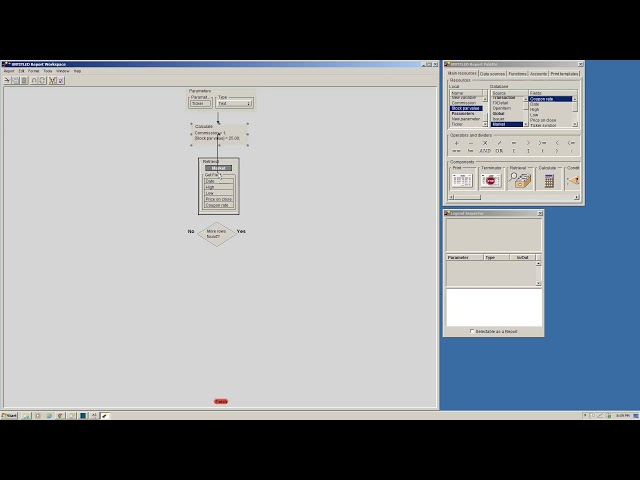Open the Edit menu
The image size is (640, 480).
tap(21, 71)
